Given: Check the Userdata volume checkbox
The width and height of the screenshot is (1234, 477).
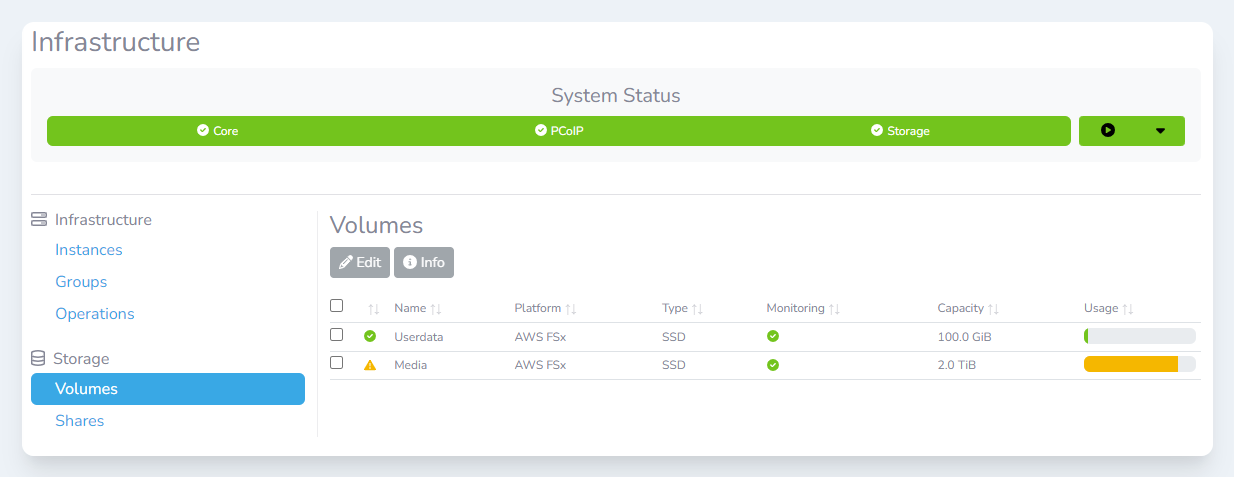Looking at the screenshot, I should 337,335.
